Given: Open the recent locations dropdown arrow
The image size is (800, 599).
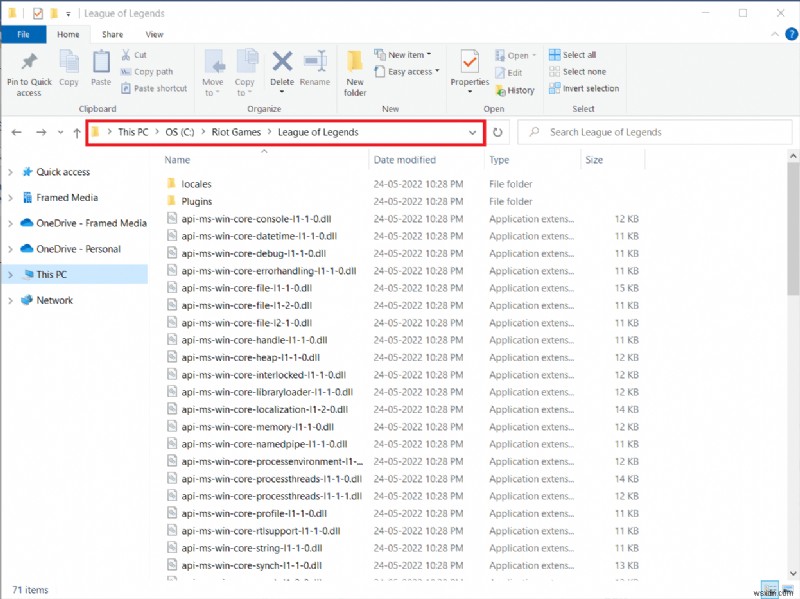Looking at the screenshot, I should click(x=60, y=133).
